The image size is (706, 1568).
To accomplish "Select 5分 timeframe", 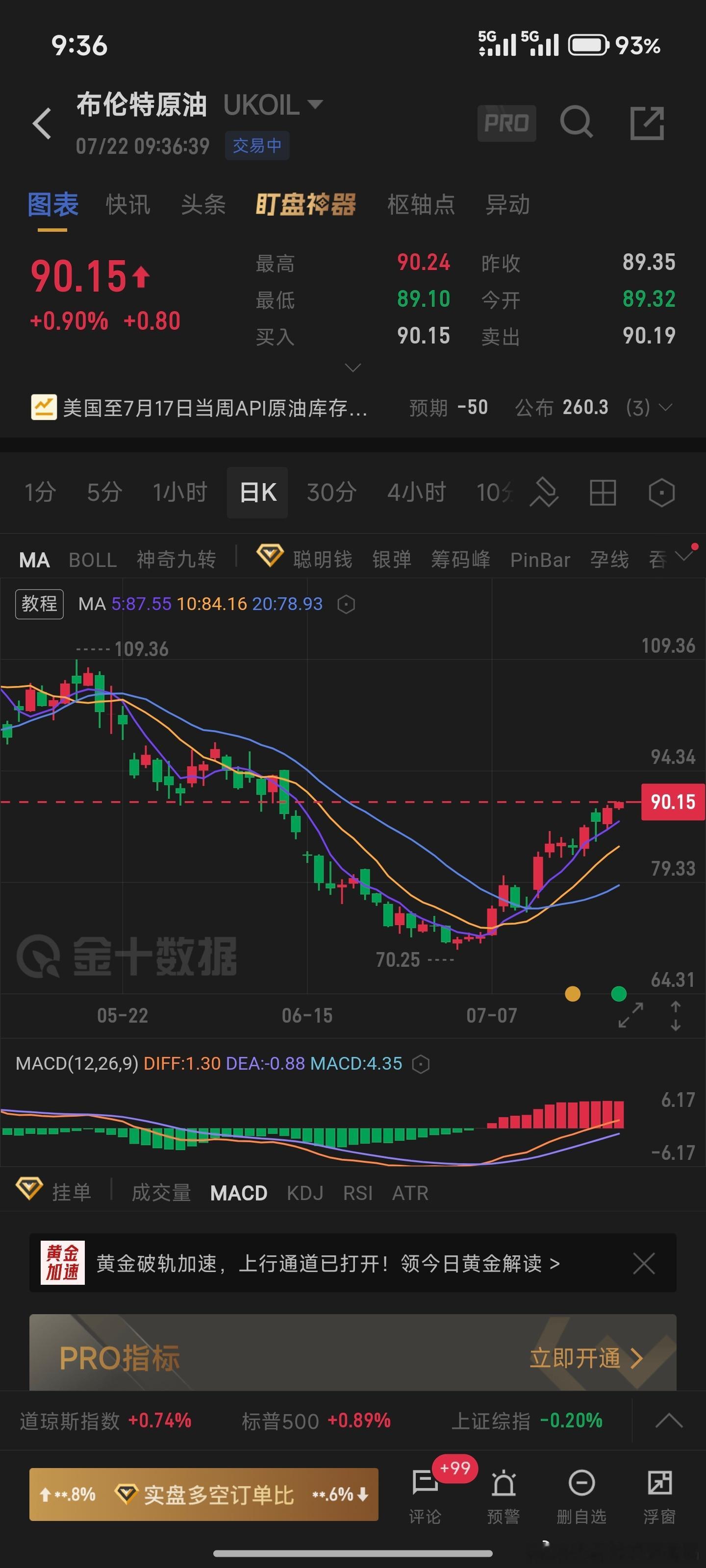I will (x=104, y=492).
